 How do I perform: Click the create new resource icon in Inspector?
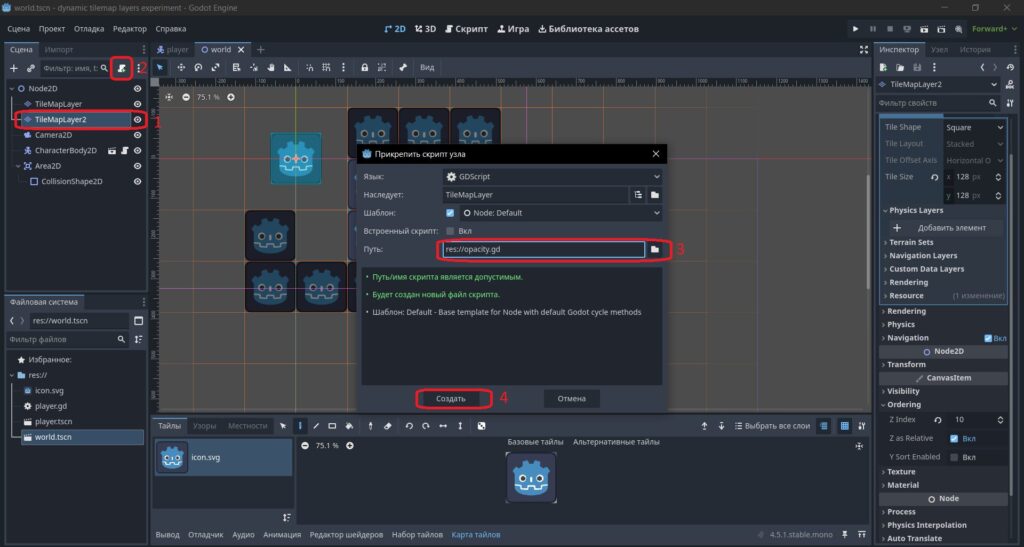click(x=883, y=67)
